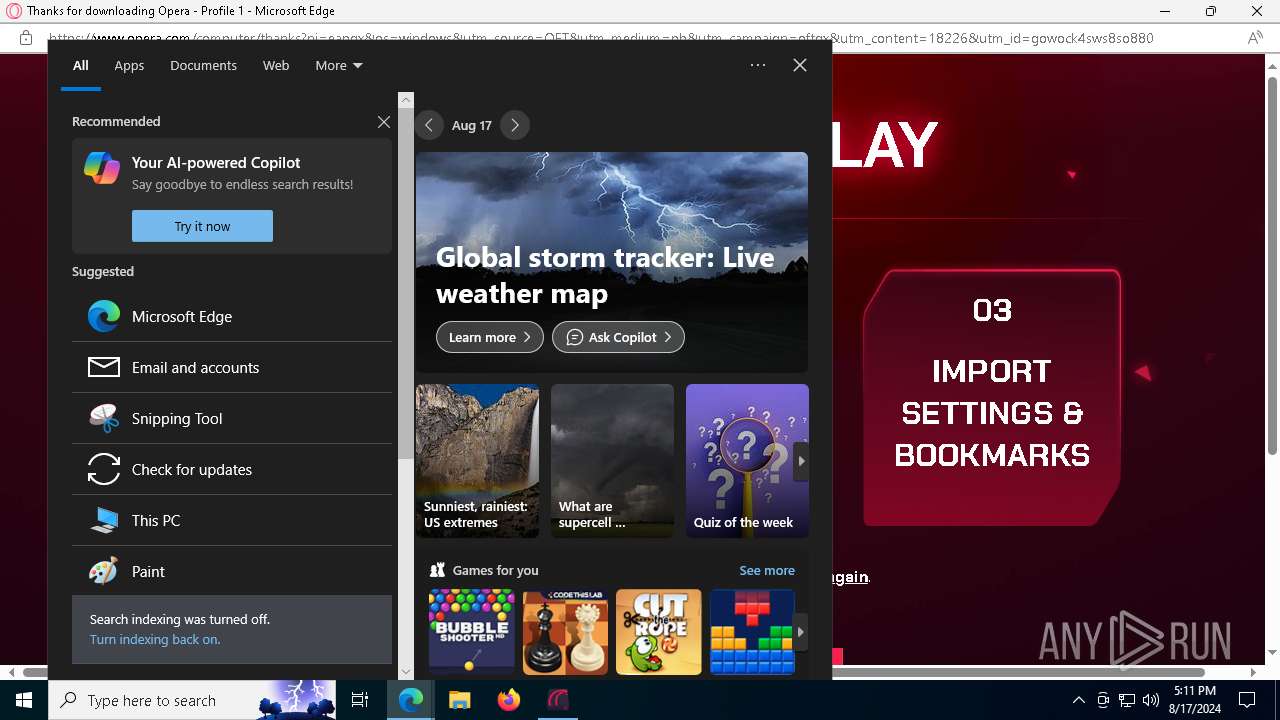Expand the More filter dropdown
The image size is (1280, 720).
click(x=339, y=65)
